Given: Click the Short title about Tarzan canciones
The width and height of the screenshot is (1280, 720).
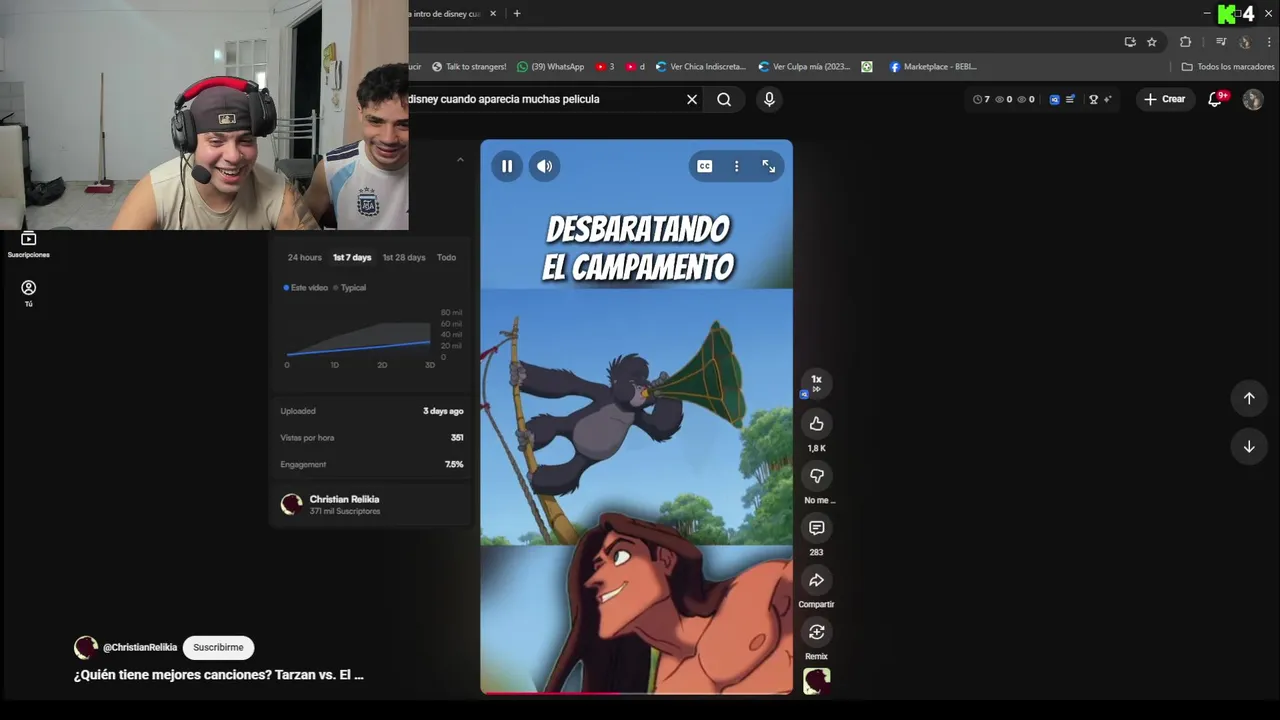Looking at the screenshot, I should [218, 675].
